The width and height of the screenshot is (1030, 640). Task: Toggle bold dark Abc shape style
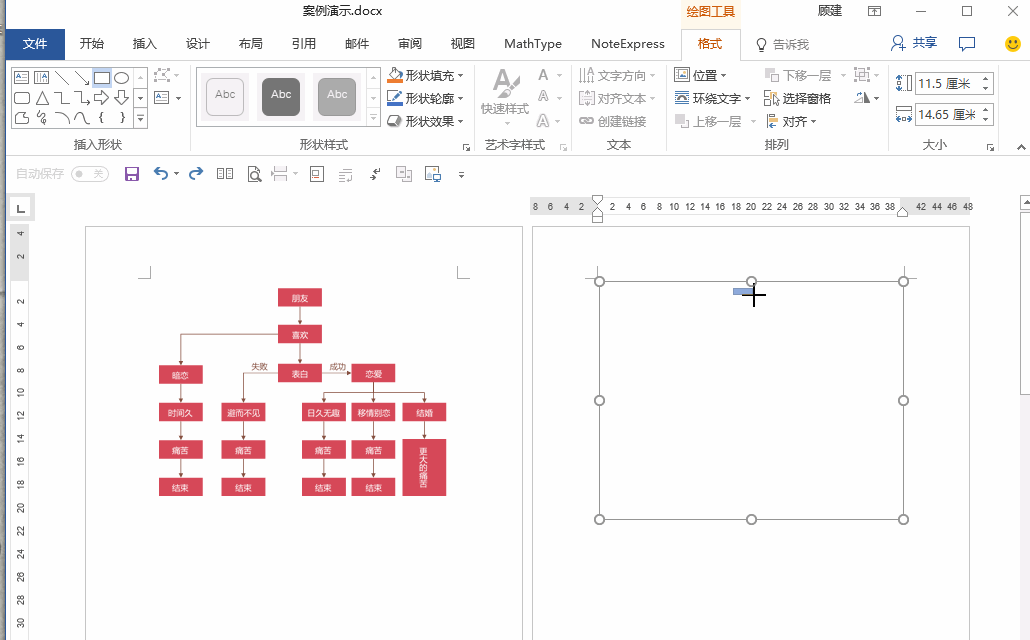point(281,96)
